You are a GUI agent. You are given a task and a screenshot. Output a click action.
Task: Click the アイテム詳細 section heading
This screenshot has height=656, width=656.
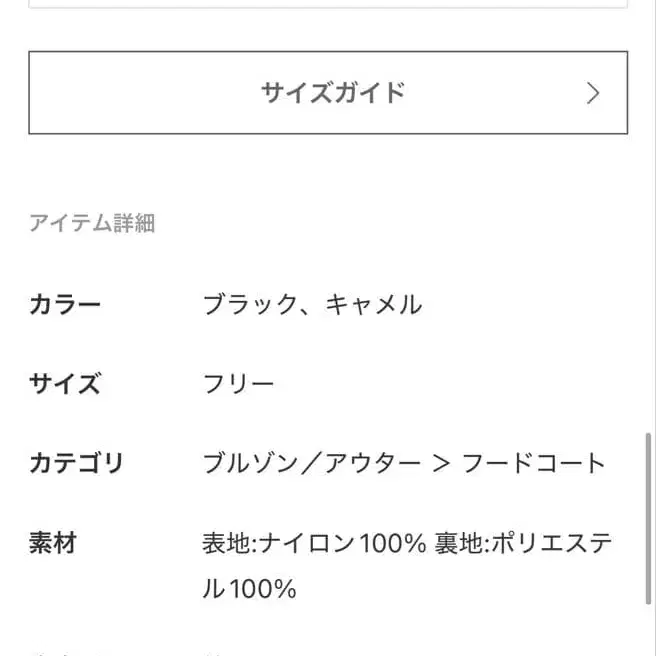click(x=92, y=223)
